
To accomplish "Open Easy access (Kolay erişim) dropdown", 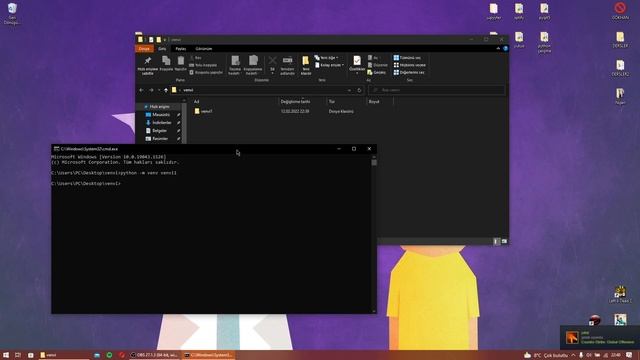I will tap(329, 65).
